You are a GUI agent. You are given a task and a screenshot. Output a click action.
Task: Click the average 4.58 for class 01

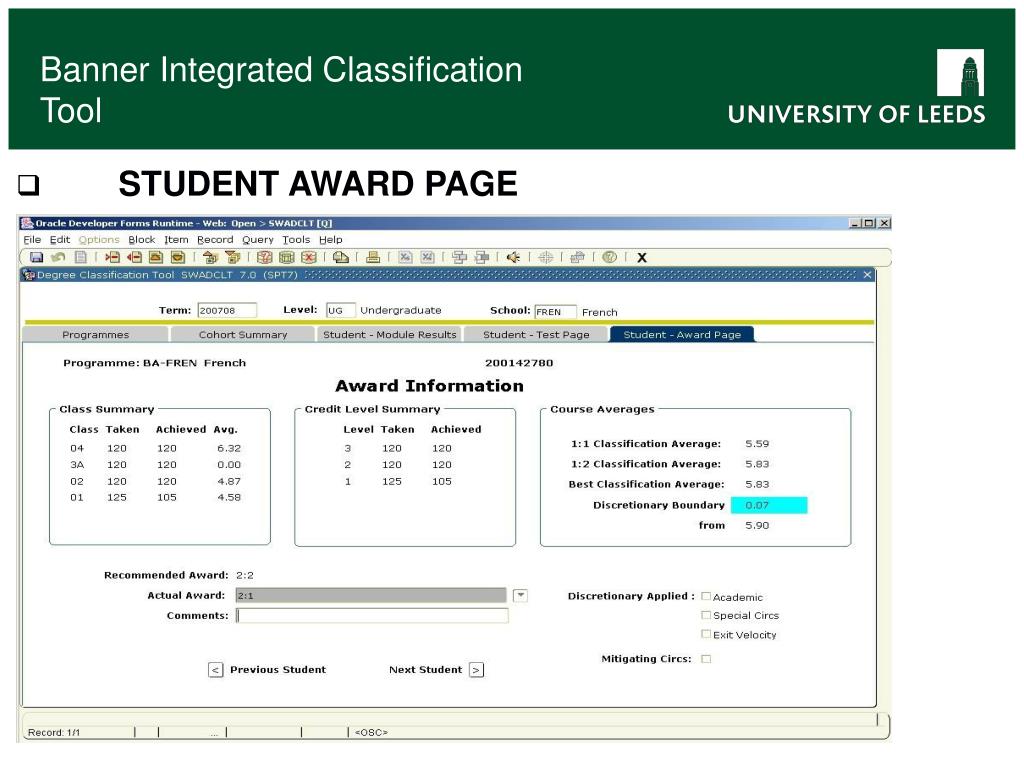tap(229, 498)
